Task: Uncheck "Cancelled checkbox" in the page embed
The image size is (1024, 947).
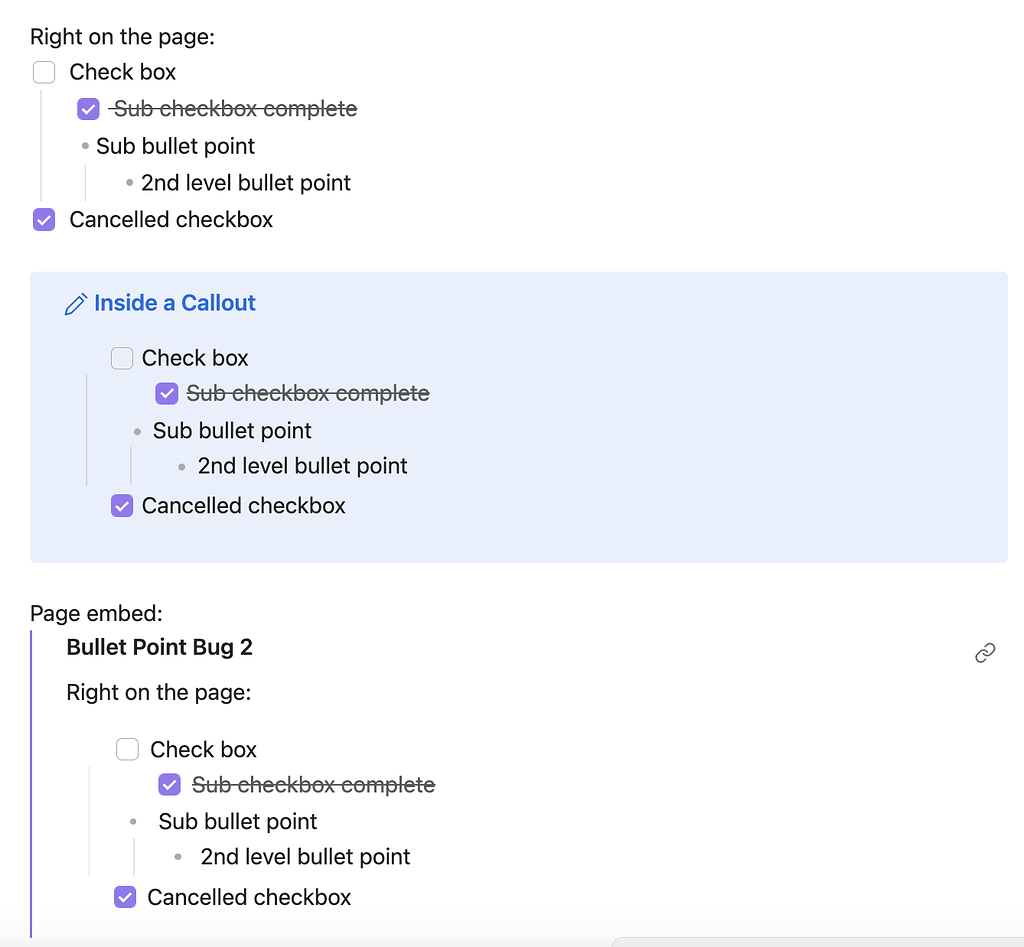Action: (124, 897)
